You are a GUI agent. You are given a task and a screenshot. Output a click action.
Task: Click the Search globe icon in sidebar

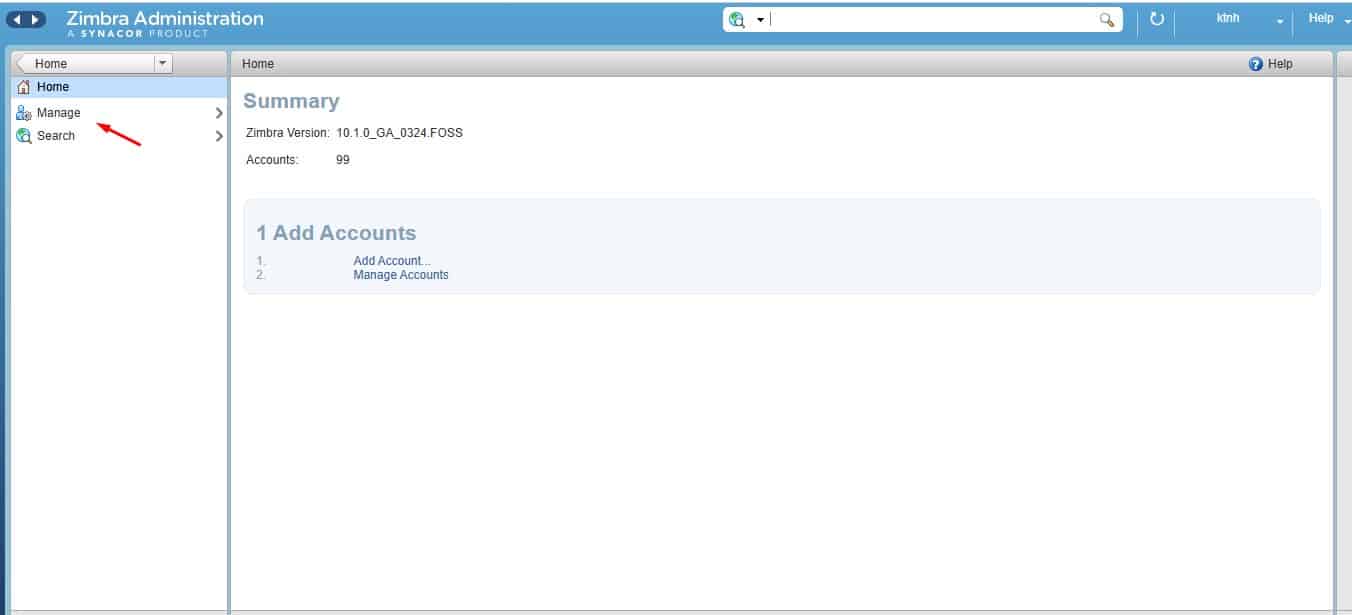(24, 136)
